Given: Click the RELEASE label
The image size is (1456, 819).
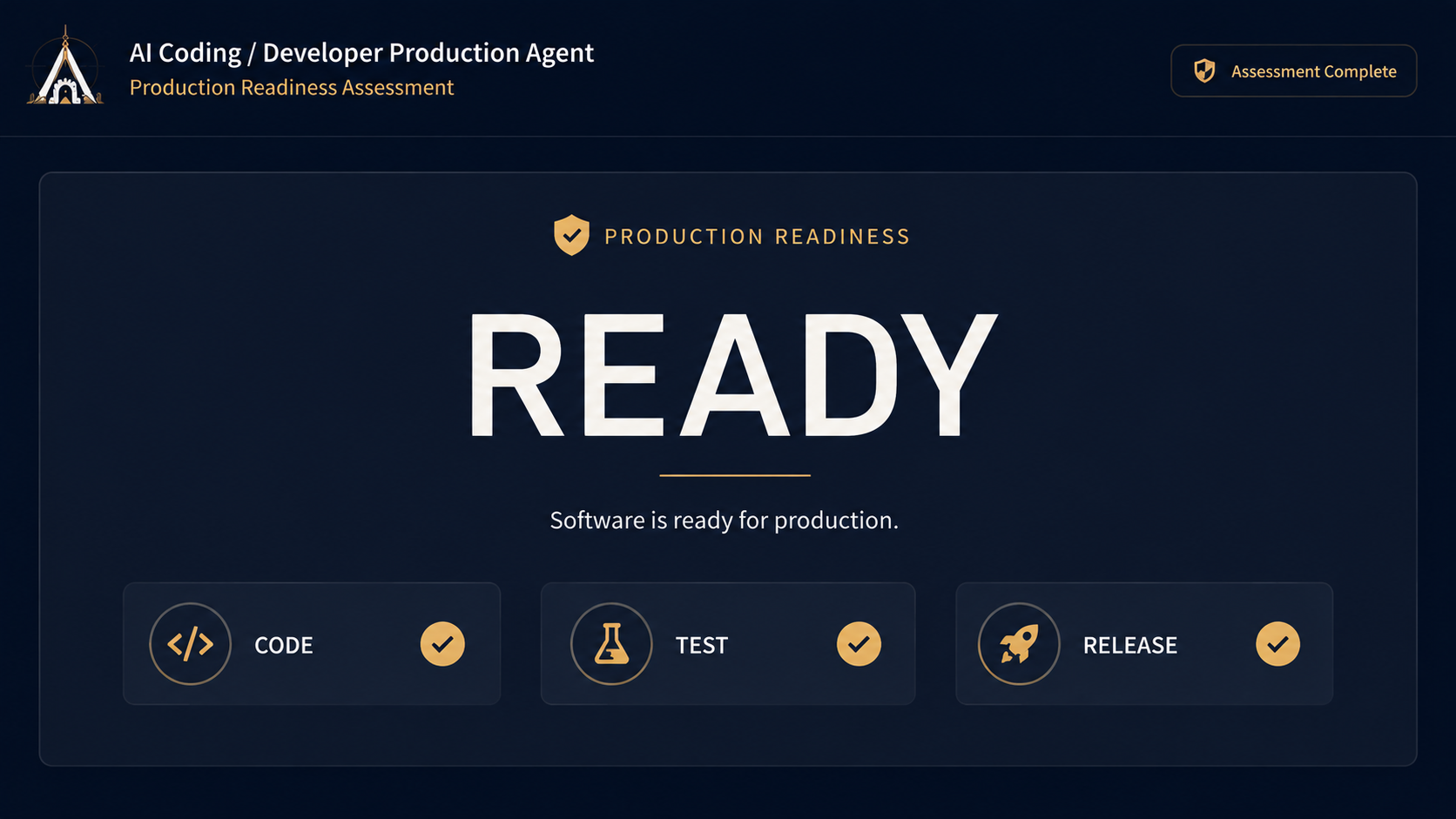Looking at the screenshot, I should [1130, 645].
